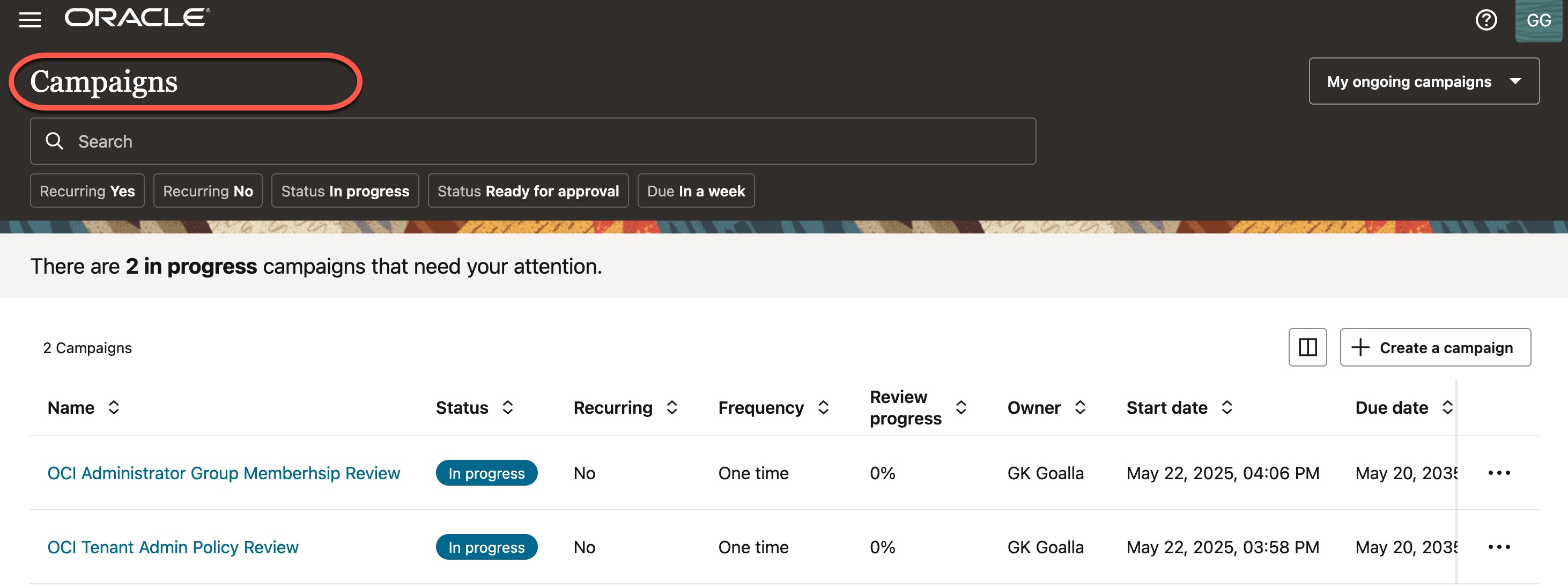The width and height of the screenshot is (1568, 586).
Task: Click into the campaigns Search field
Action: [x=532, y=141]
